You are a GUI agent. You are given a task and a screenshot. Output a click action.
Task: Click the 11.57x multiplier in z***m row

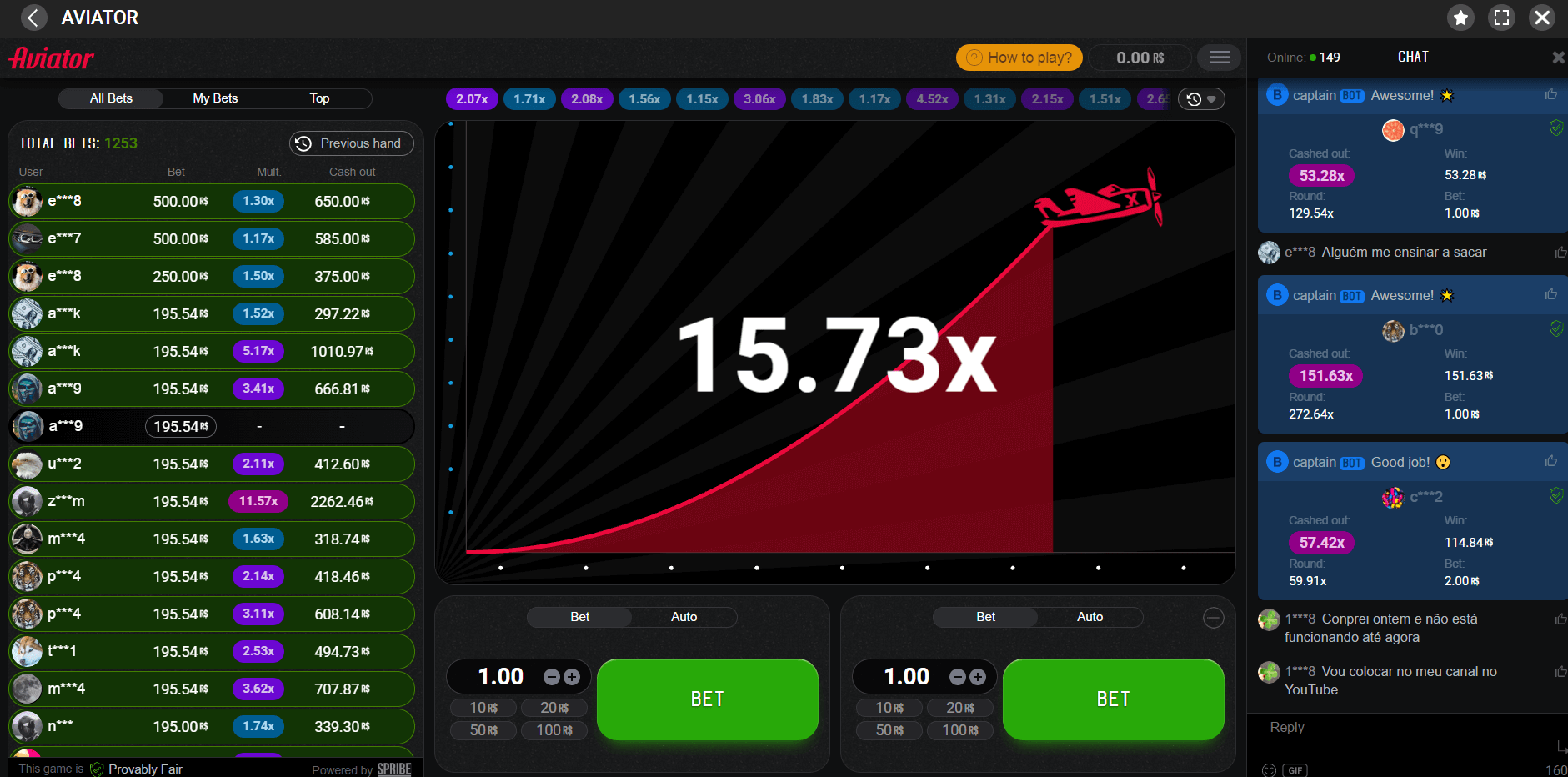tap(258, 501)
